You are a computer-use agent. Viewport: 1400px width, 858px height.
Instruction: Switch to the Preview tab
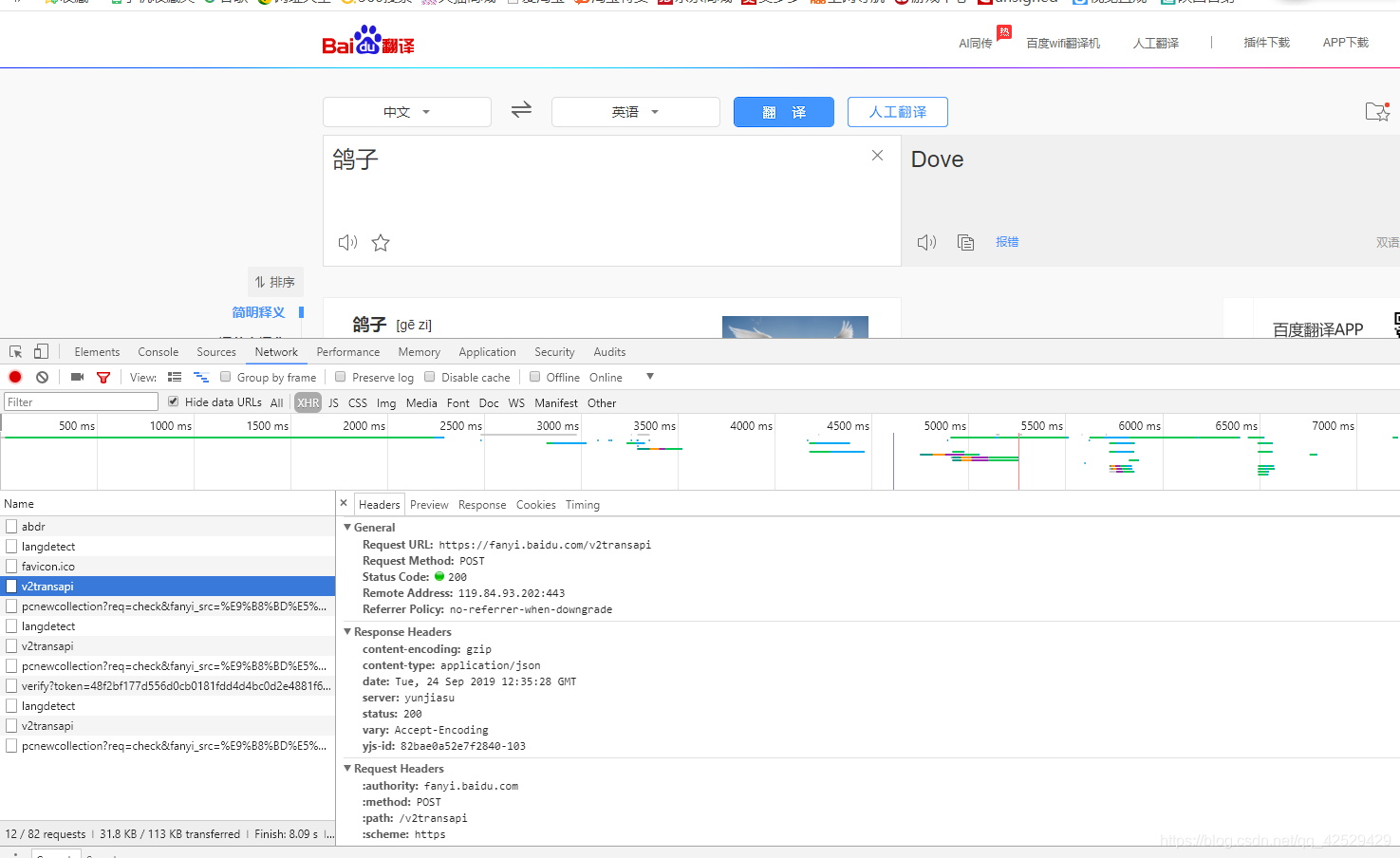coord(429,504)
